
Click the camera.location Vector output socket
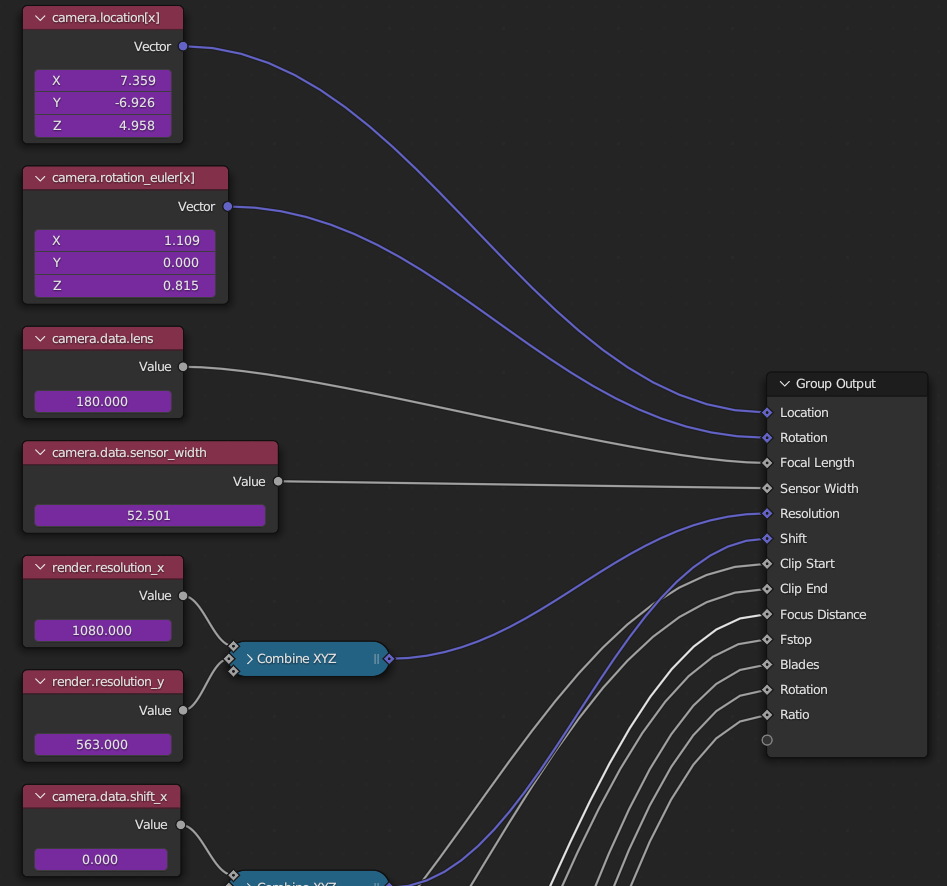(x=183, y=47)
